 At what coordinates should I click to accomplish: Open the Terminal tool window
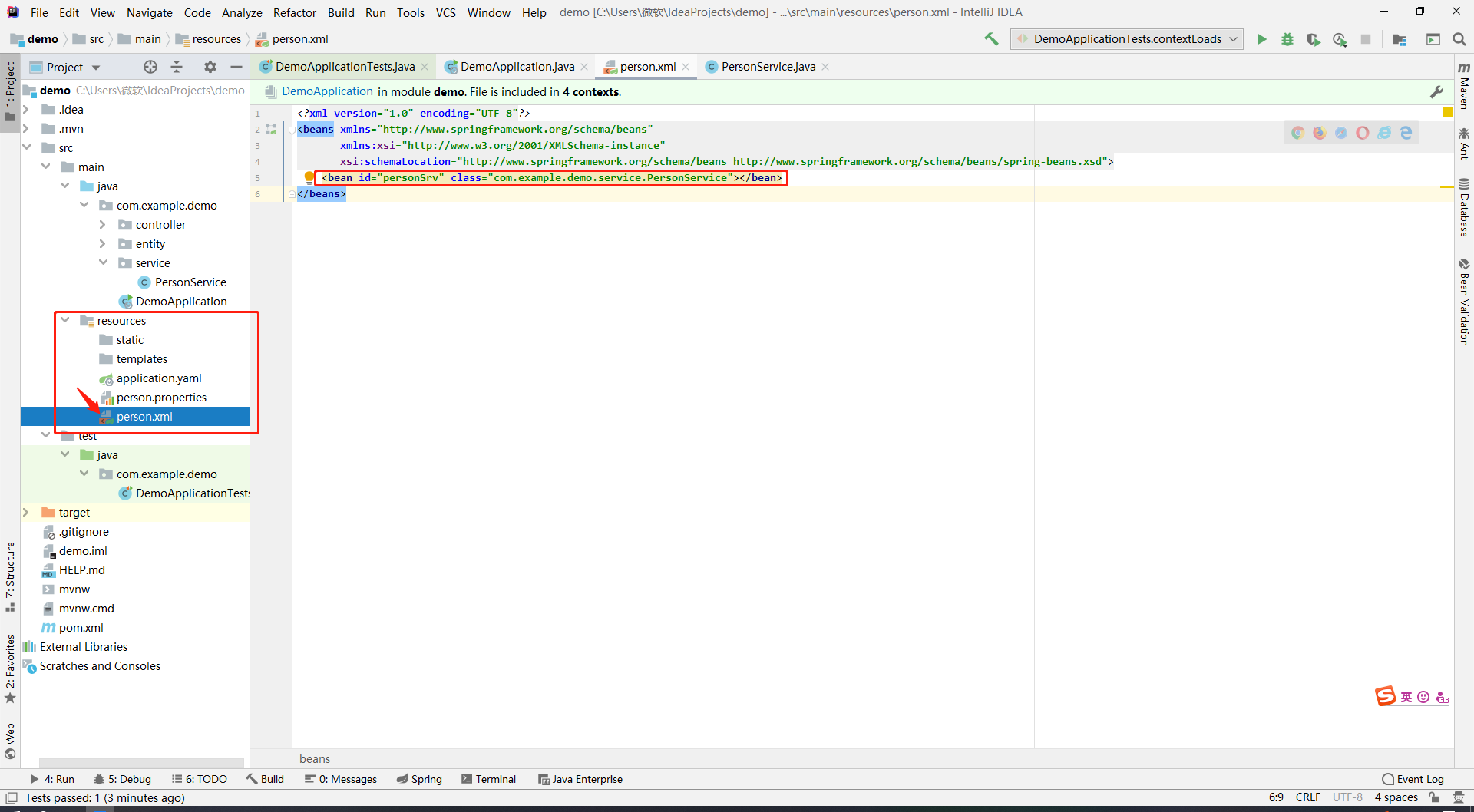tap(489, 779)
